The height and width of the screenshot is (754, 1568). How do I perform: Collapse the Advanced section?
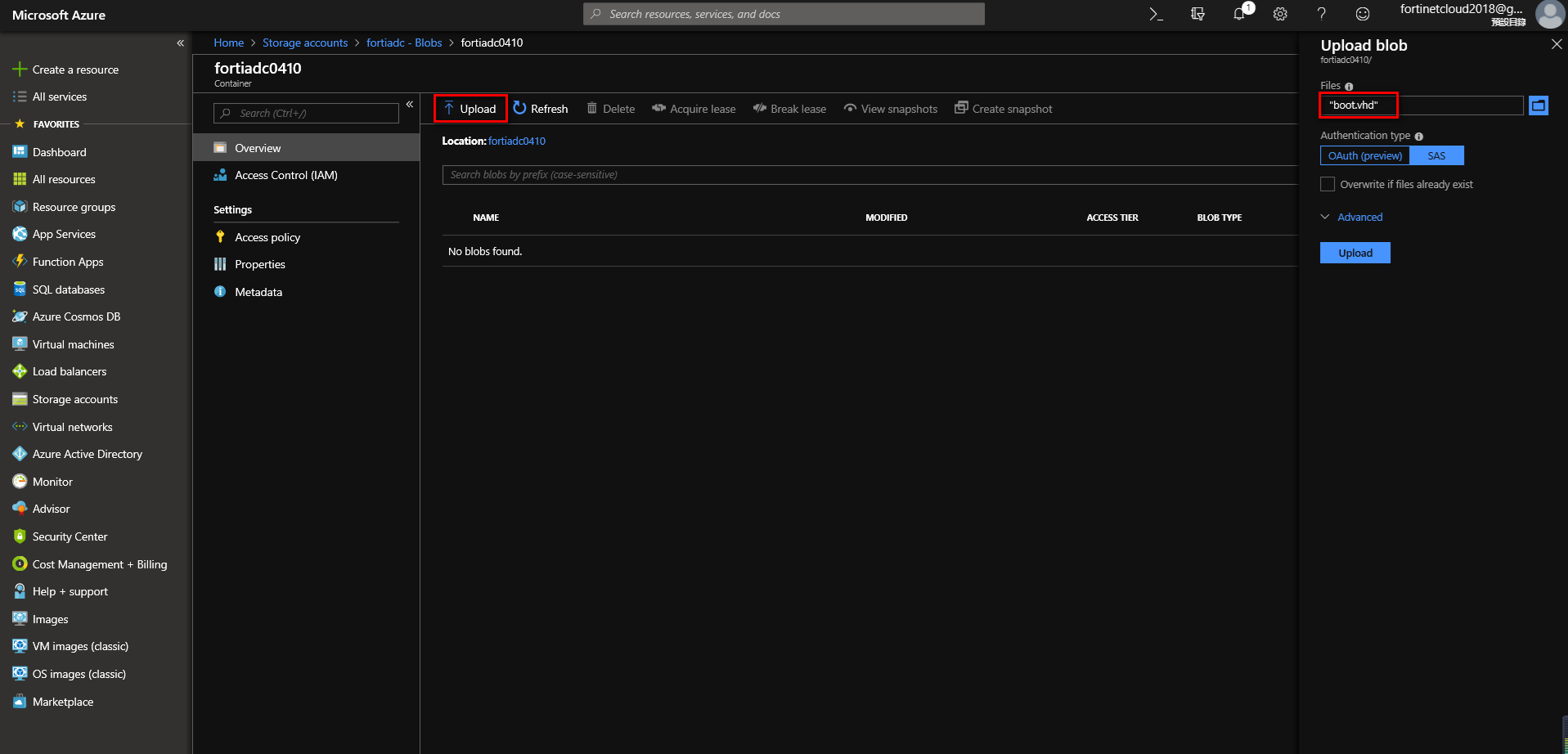click(1325, 216)
